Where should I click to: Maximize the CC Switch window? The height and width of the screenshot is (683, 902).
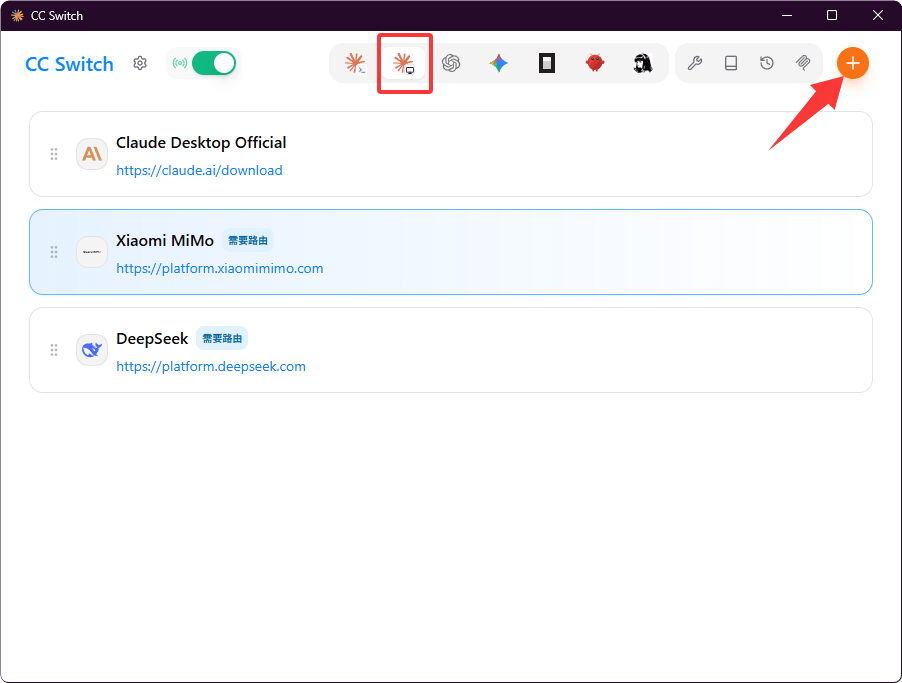point(832,16)
